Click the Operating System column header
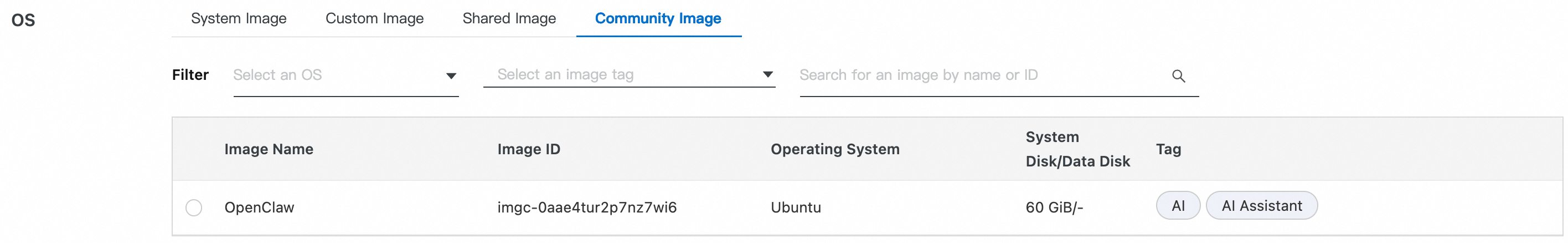The image size is (1568, 243). [834, 149]
